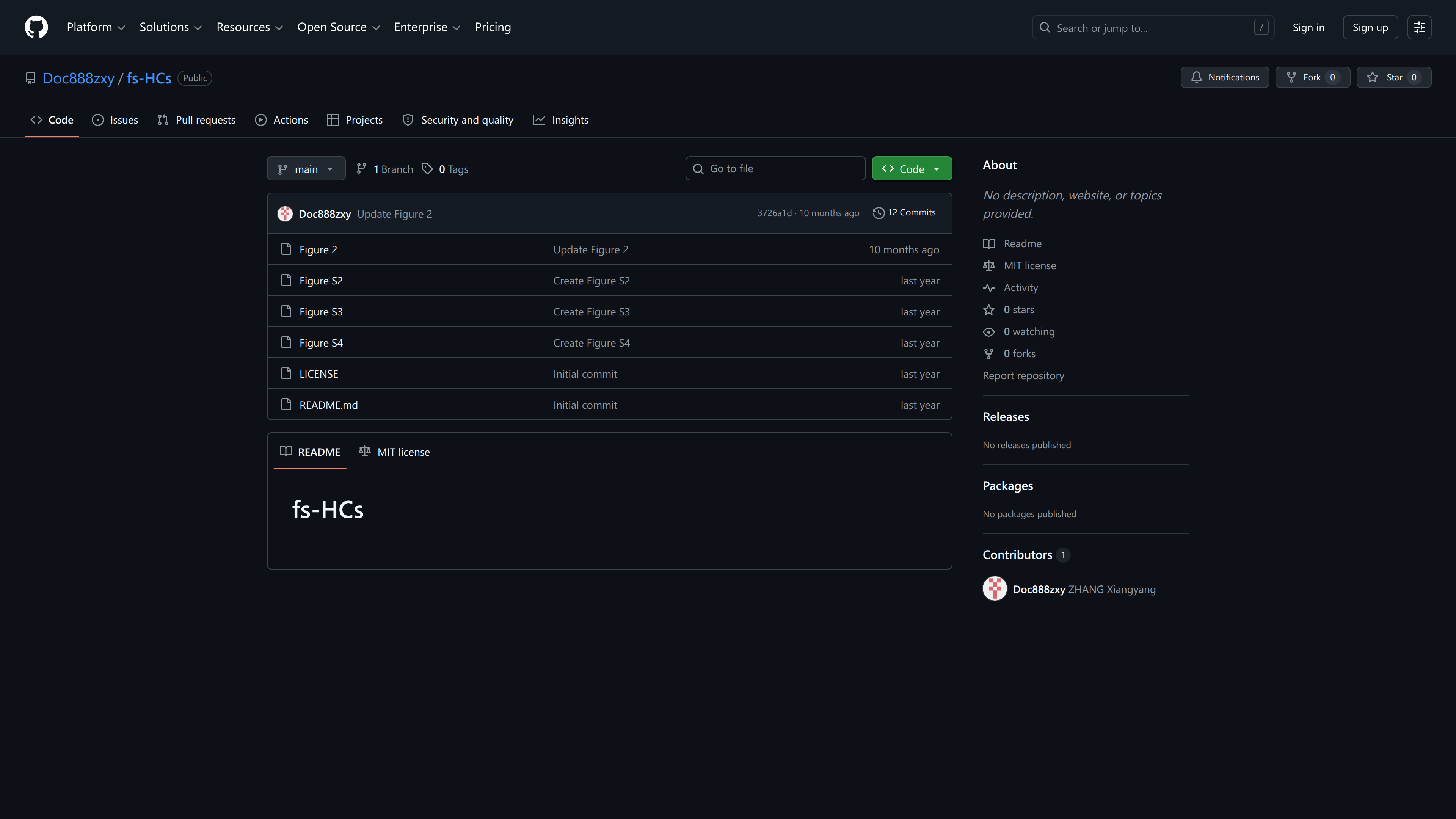The height and width of the screenshot is (819, 1456).
Task: Expand the Open Source menu
Action: (339, 27)
